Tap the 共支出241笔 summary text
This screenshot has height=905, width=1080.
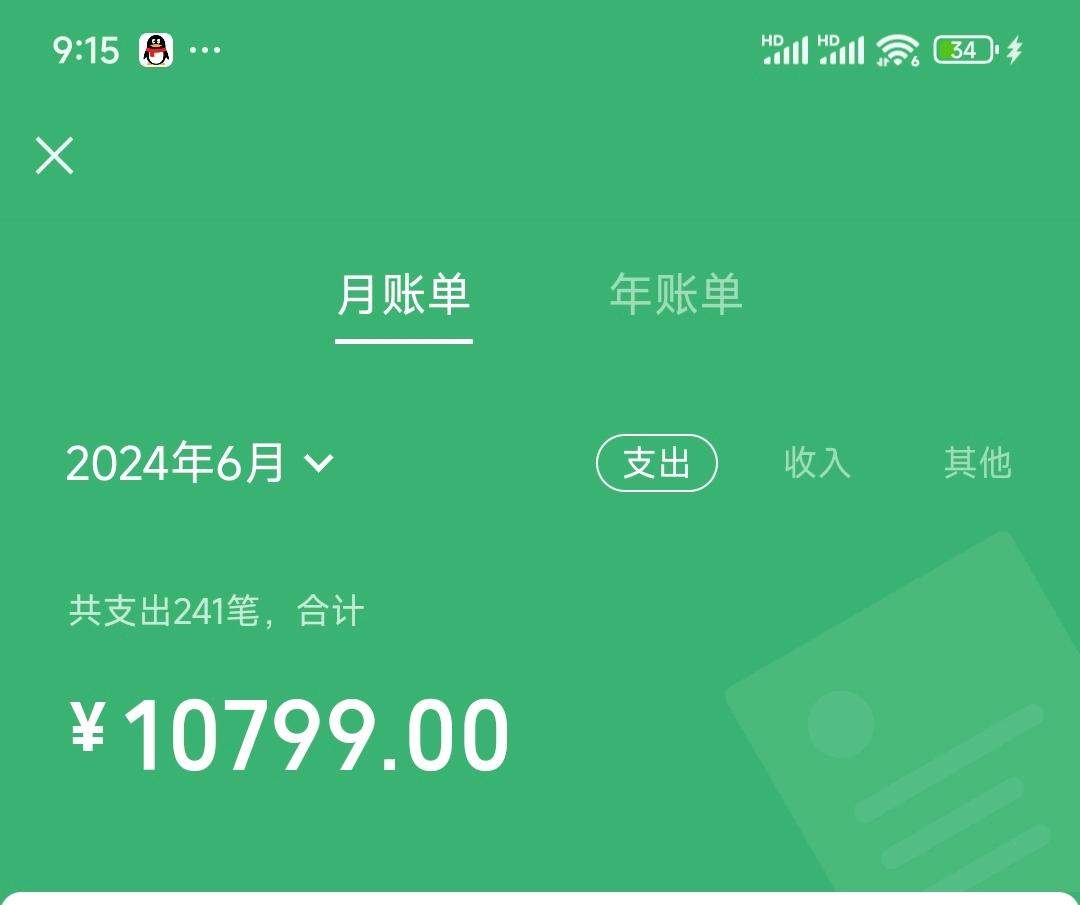[x=163, y=611]
